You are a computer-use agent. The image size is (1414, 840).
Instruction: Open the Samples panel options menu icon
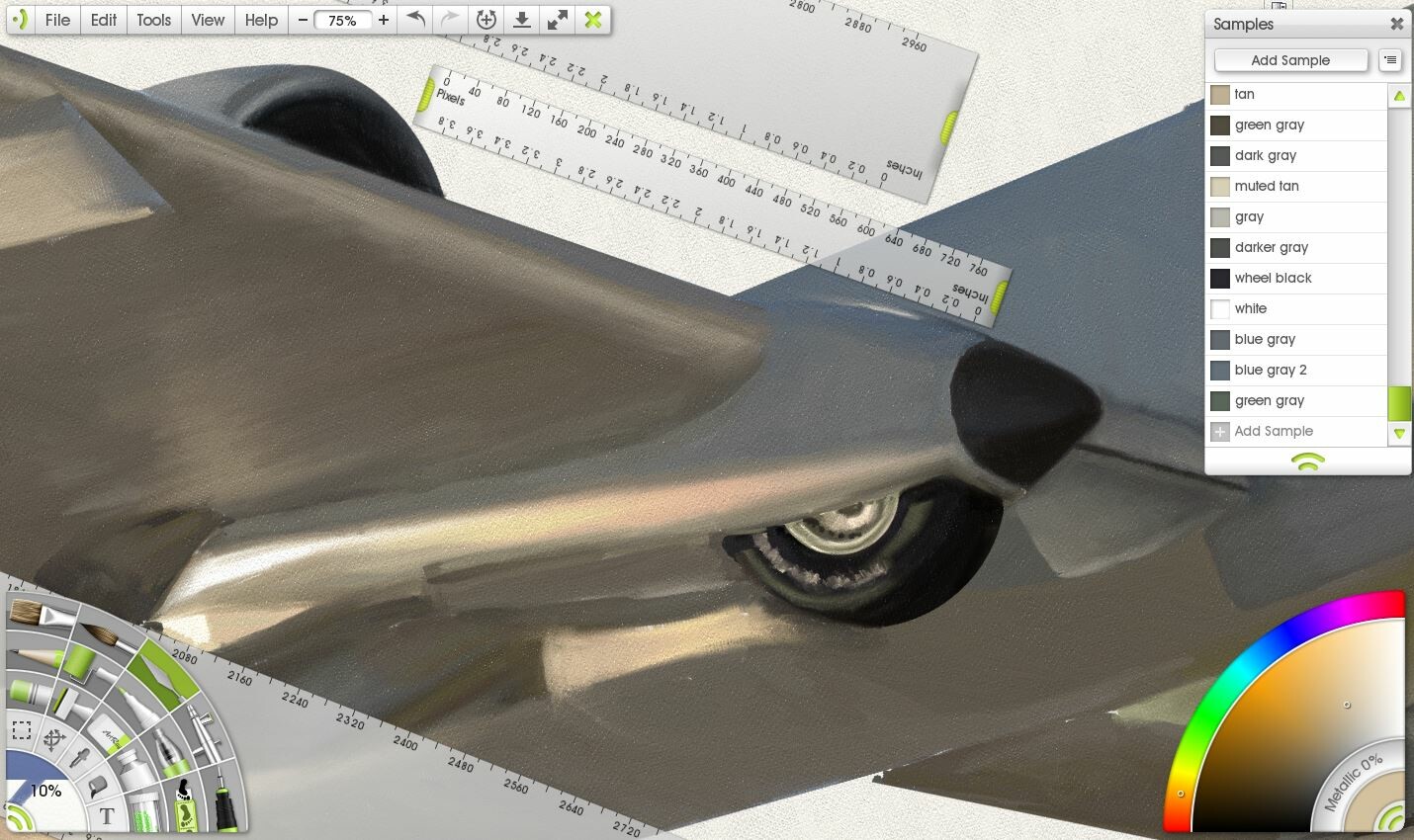[x=1390, y=60]
